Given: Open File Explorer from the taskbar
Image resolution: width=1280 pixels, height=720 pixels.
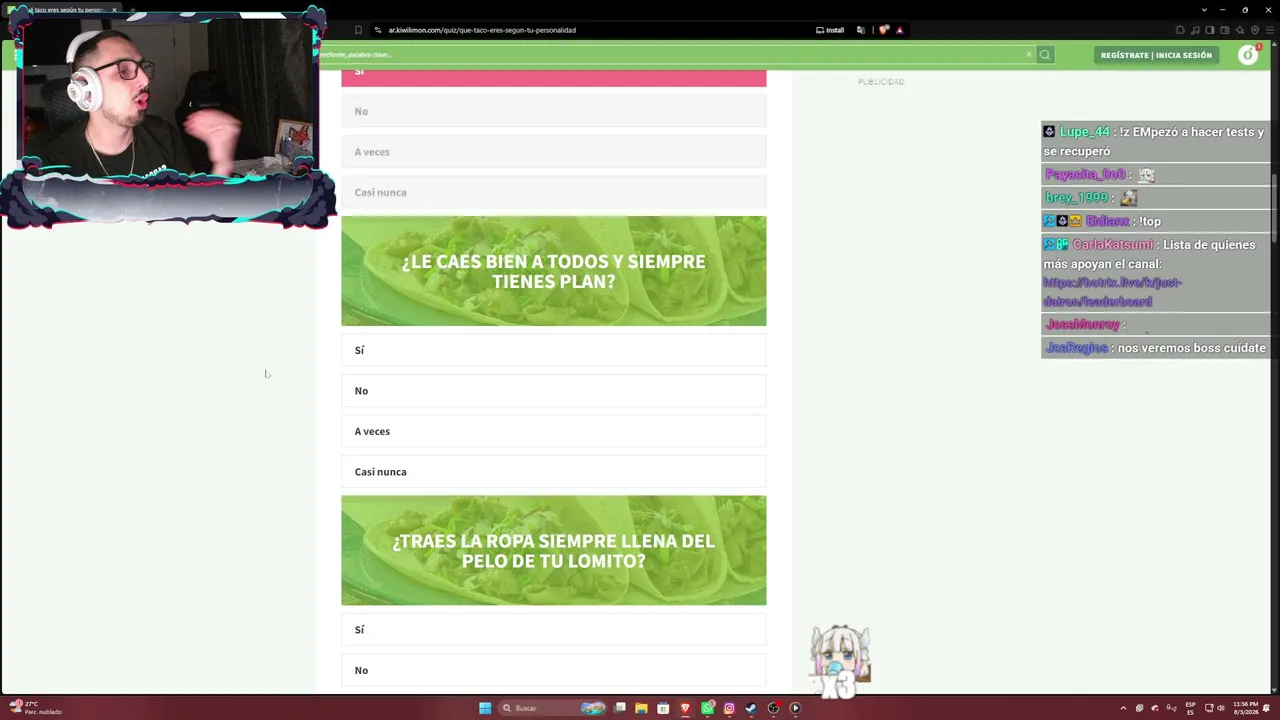Looking at the screenshot, I should (641, 708).
